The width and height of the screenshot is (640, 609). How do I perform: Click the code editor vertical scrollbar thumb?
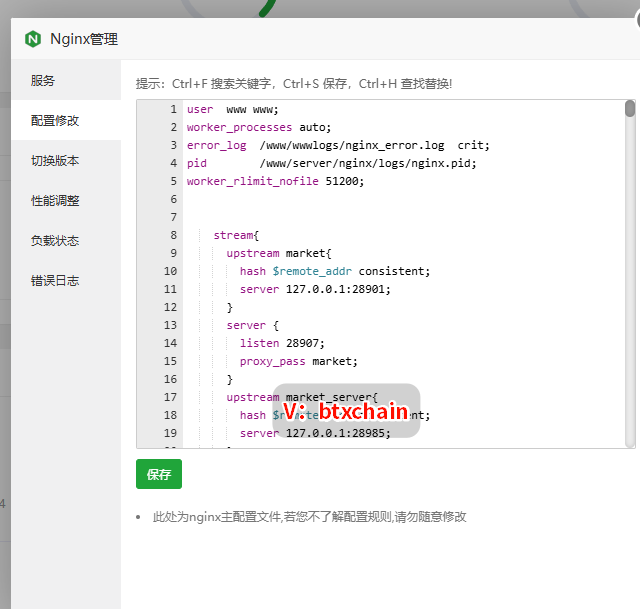[630, 109]
